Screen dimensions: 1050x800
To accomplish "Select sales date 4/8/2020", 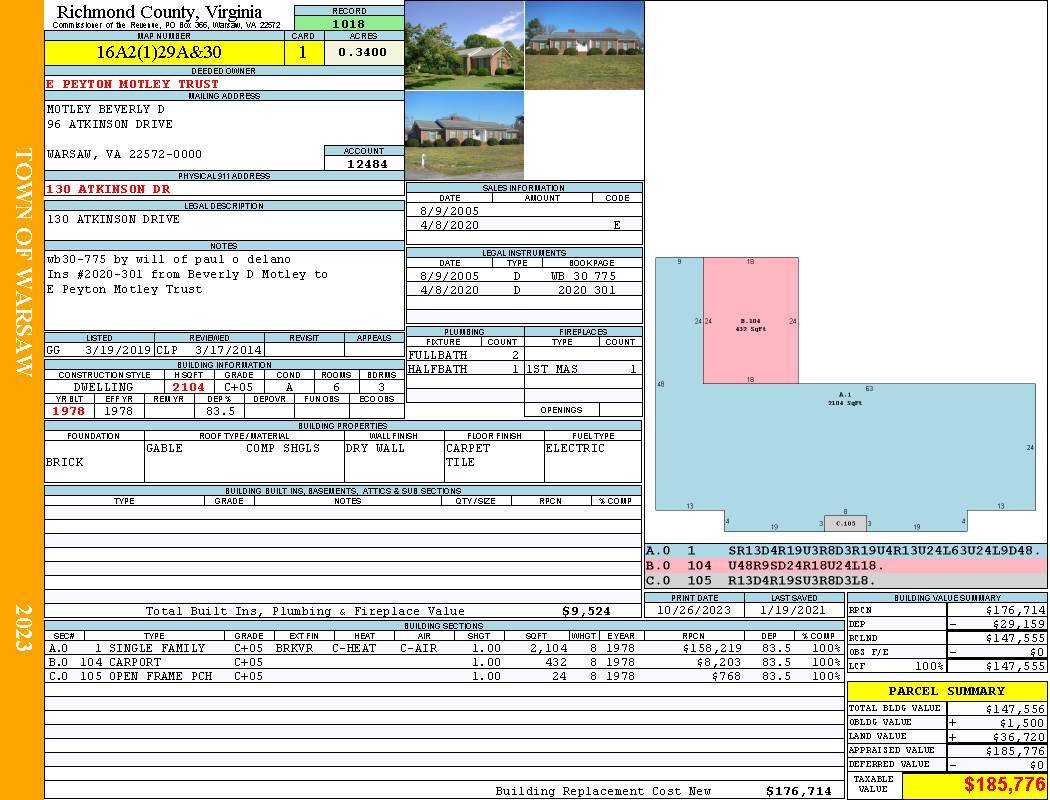I will (449, 225).
